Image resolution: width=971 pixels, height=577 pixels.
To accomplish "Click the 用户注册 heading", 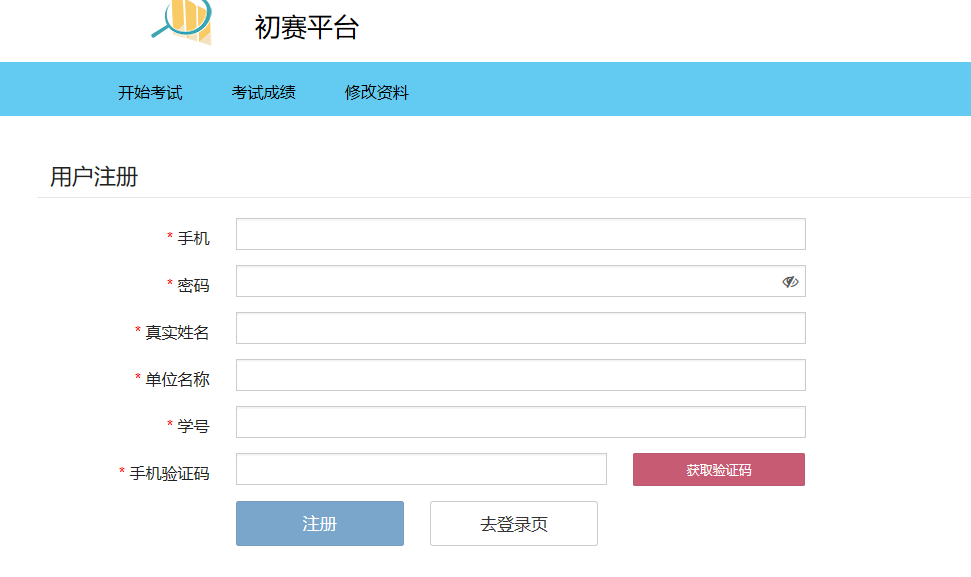I will (94, 177).
